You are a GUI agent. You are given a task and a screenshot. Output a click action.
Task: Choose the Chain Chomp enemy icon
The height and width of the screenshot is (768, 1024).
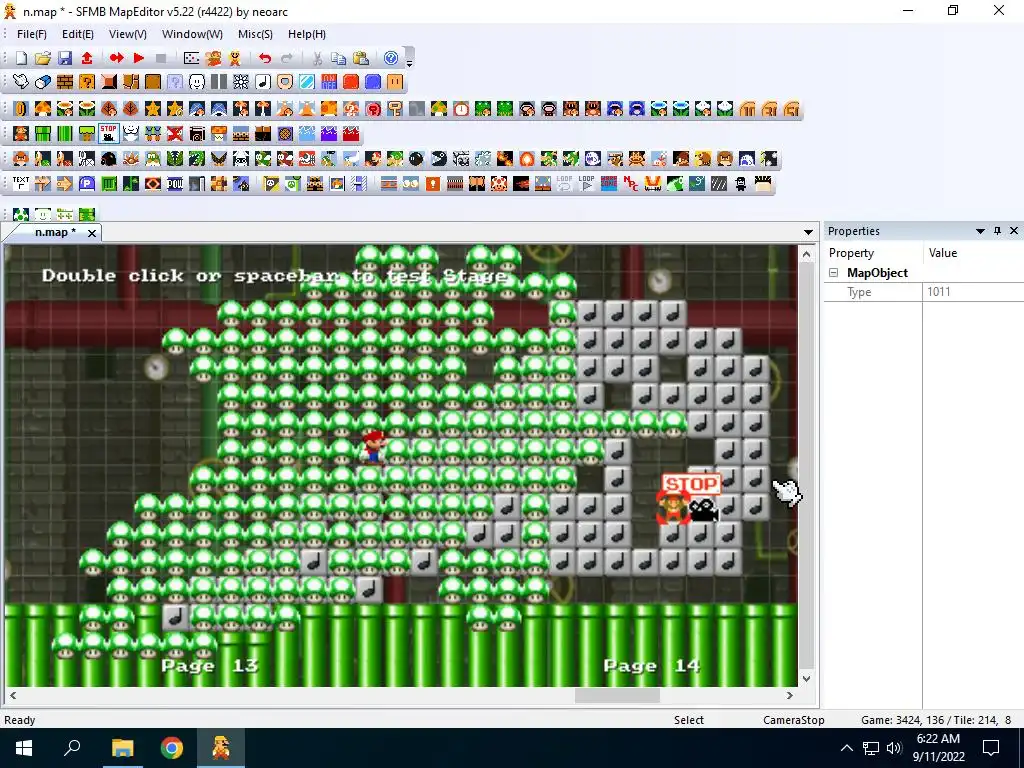pos(439,159)
